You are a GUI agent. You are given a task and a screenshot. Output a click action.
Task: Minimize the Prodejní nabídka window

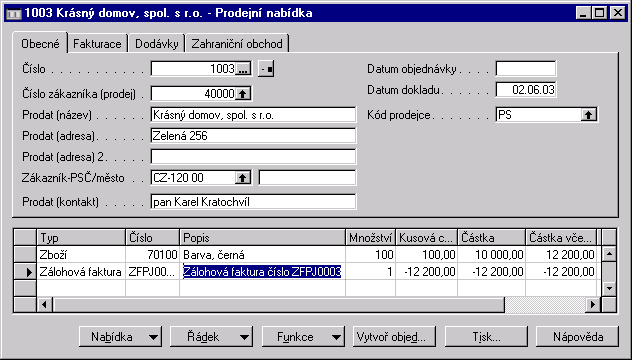(583, 13)
